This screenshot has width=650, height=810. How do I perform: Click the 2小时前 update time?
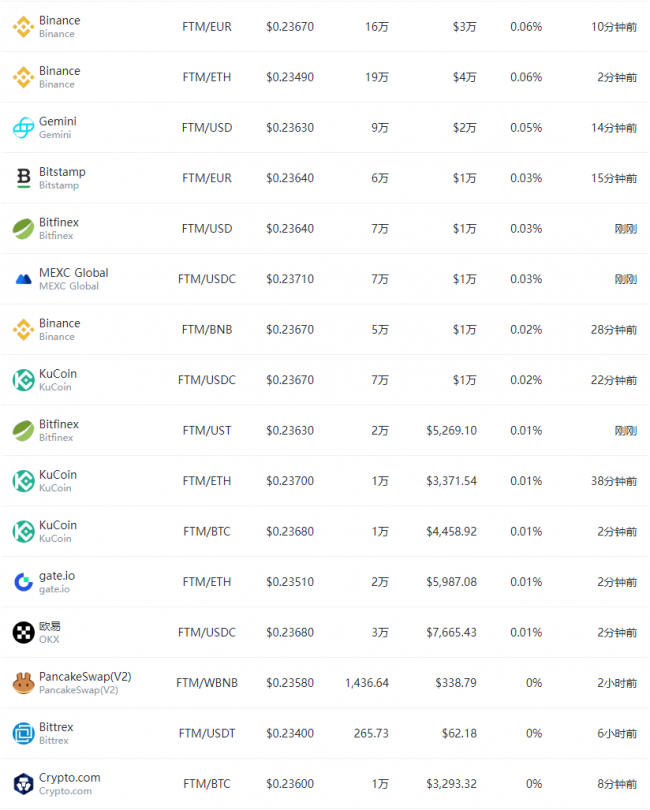click(x=617, y=683)
